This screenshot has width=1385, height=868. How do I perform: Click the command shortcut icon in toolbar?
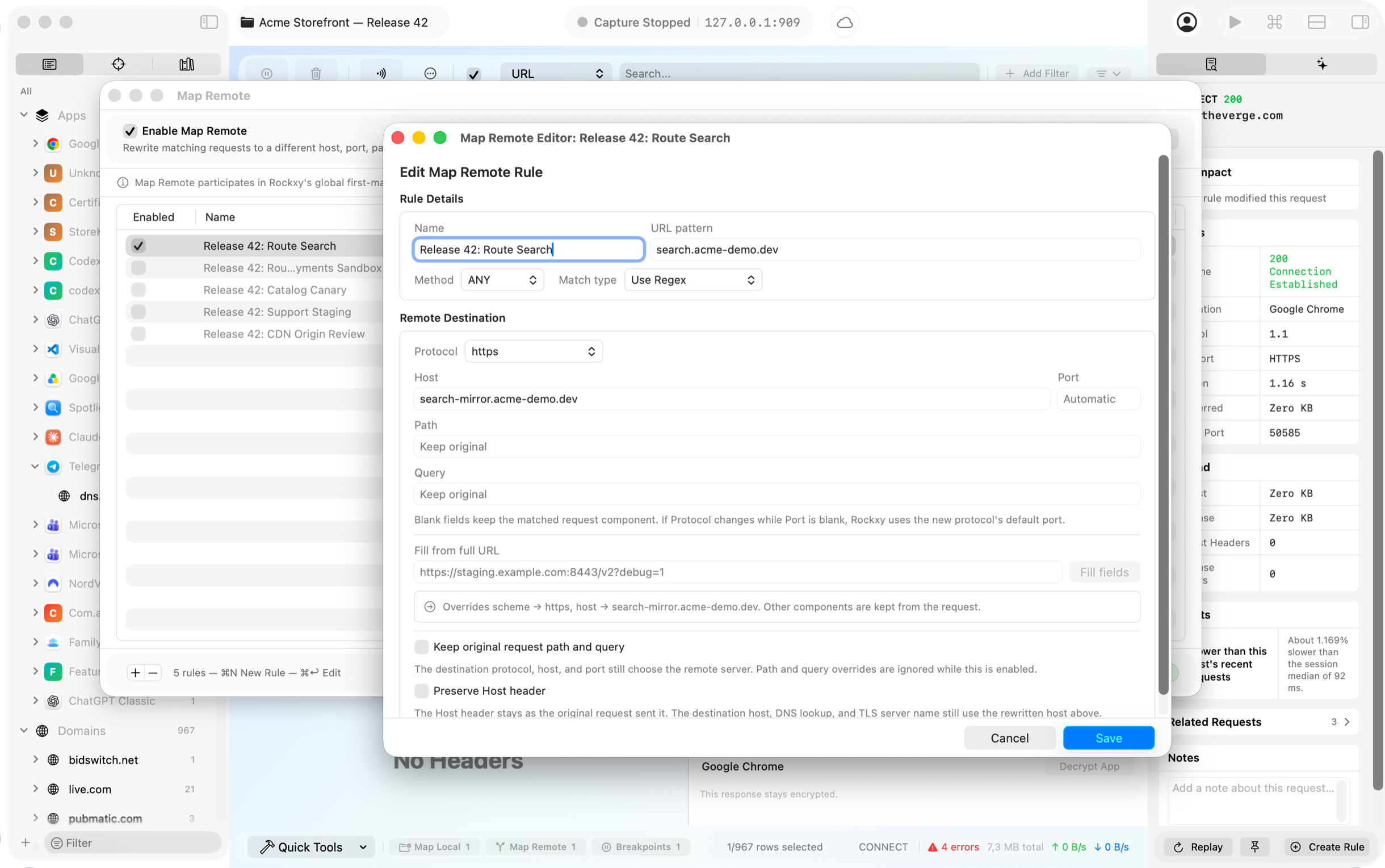(x=1274, y=22)
